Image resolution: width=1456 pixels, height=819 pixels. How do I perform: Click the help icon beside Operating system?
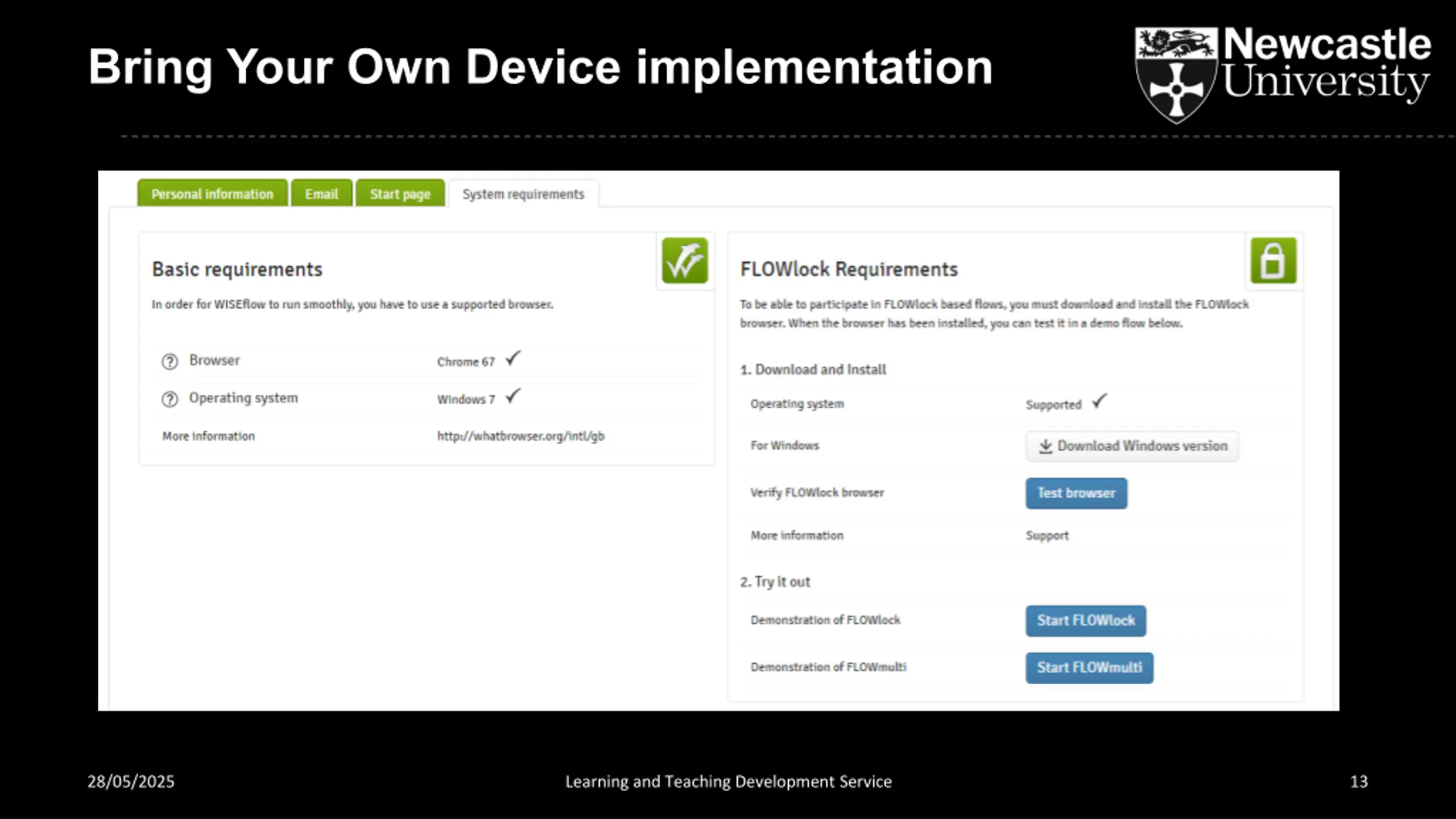point(169,399)
